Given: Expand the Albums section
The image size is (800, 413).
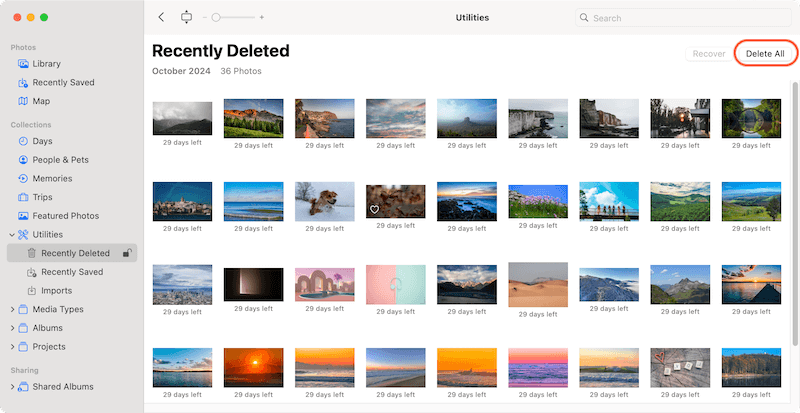Looking at the screenshot, I should point(12,328).
